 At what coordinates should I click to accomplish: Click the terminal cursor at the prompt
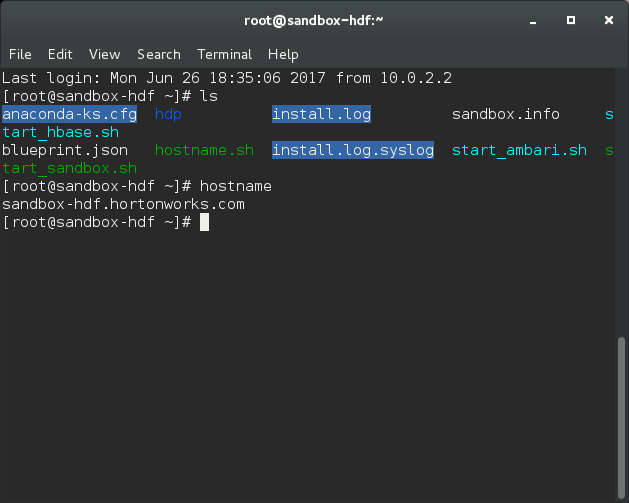[204, 222]
